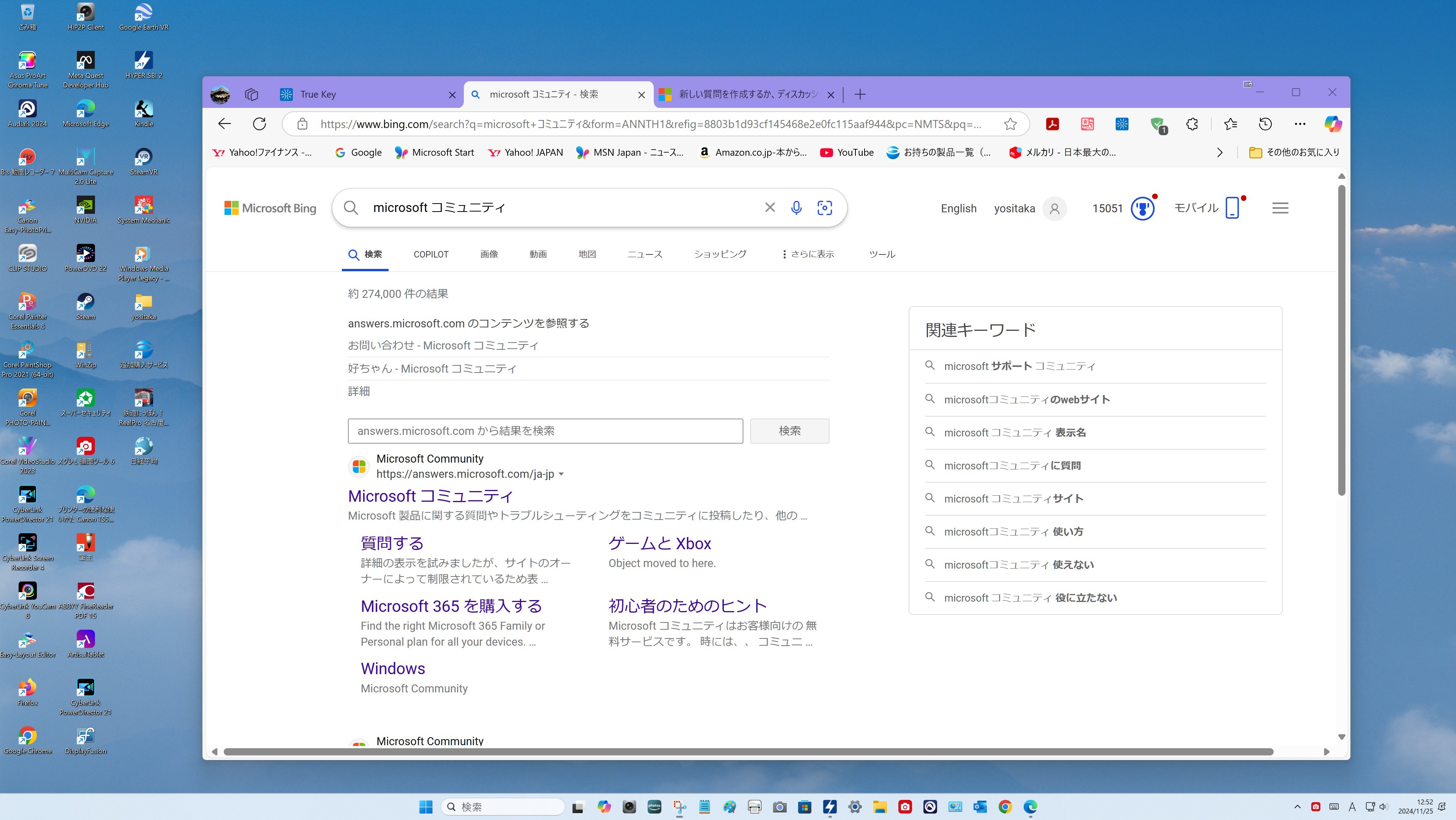Click the Microsoft Rewards medal icon
1456x820 pixels.
point(1142,208)
